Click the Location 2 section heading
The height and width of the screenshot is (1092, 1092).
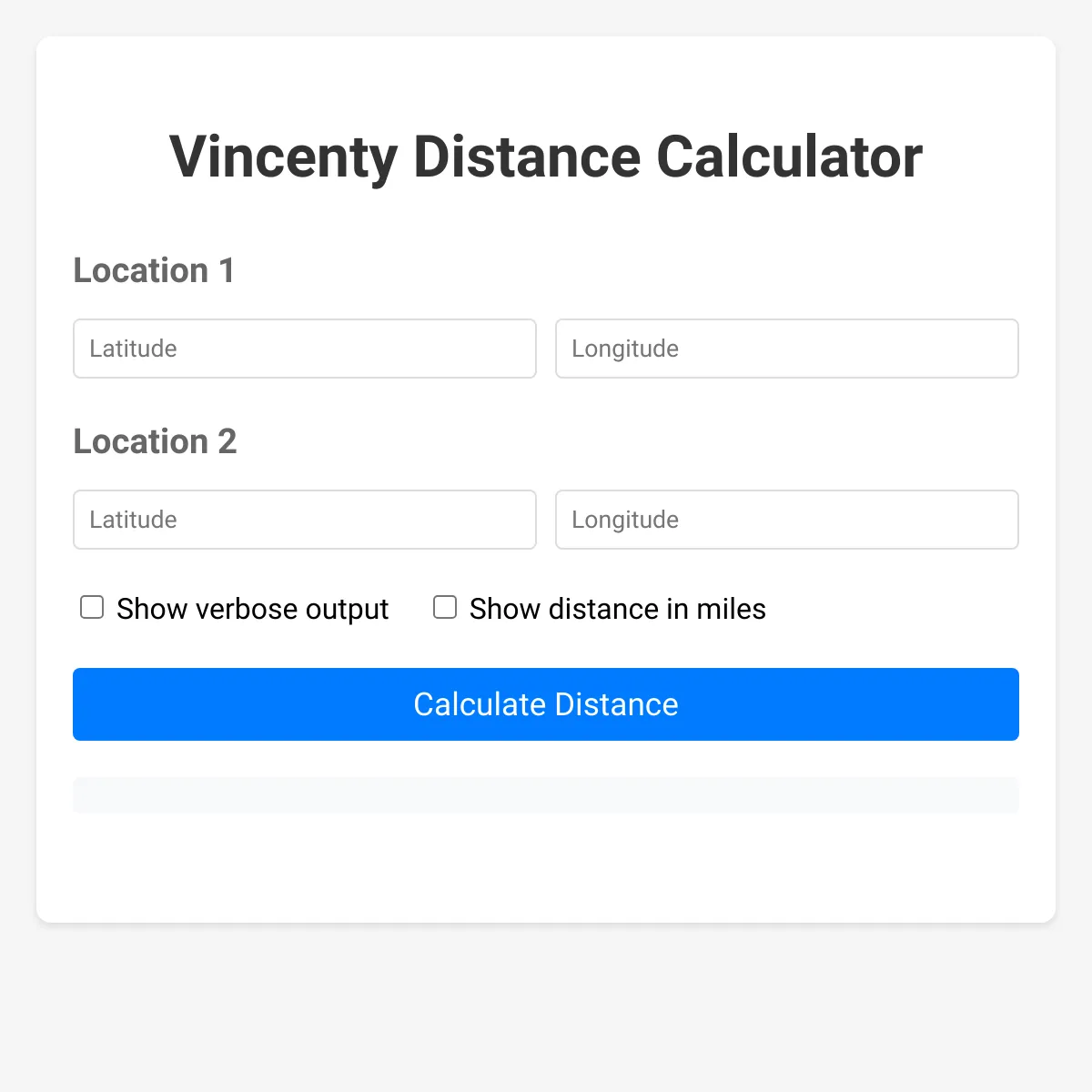(x=156, y=441)
